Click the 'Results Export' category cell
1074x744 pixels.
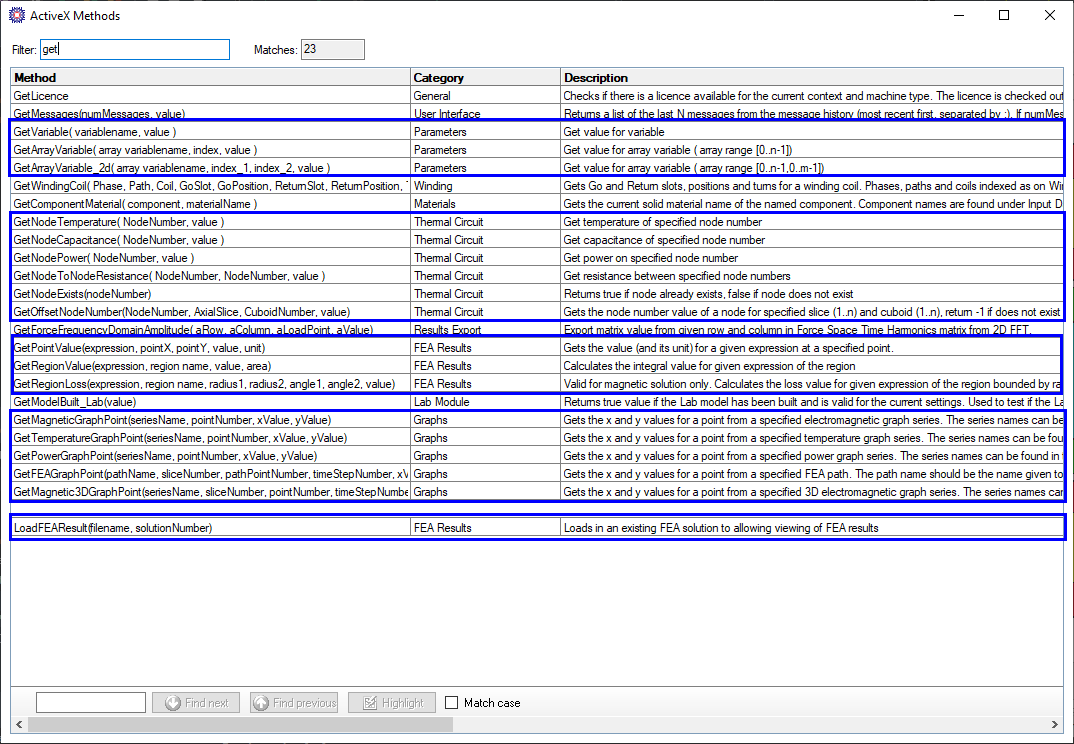[486, 330]
